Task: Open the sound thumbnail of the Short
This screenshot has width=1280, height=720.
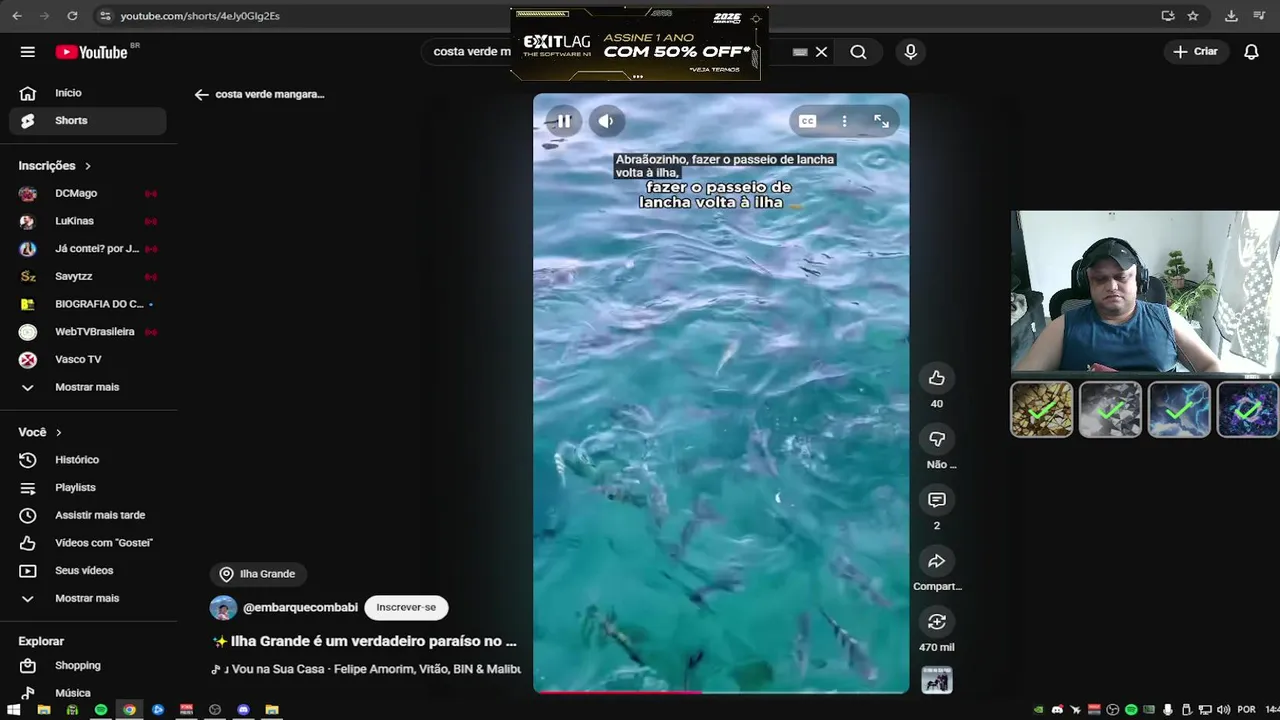Action: tap(937, 680)
